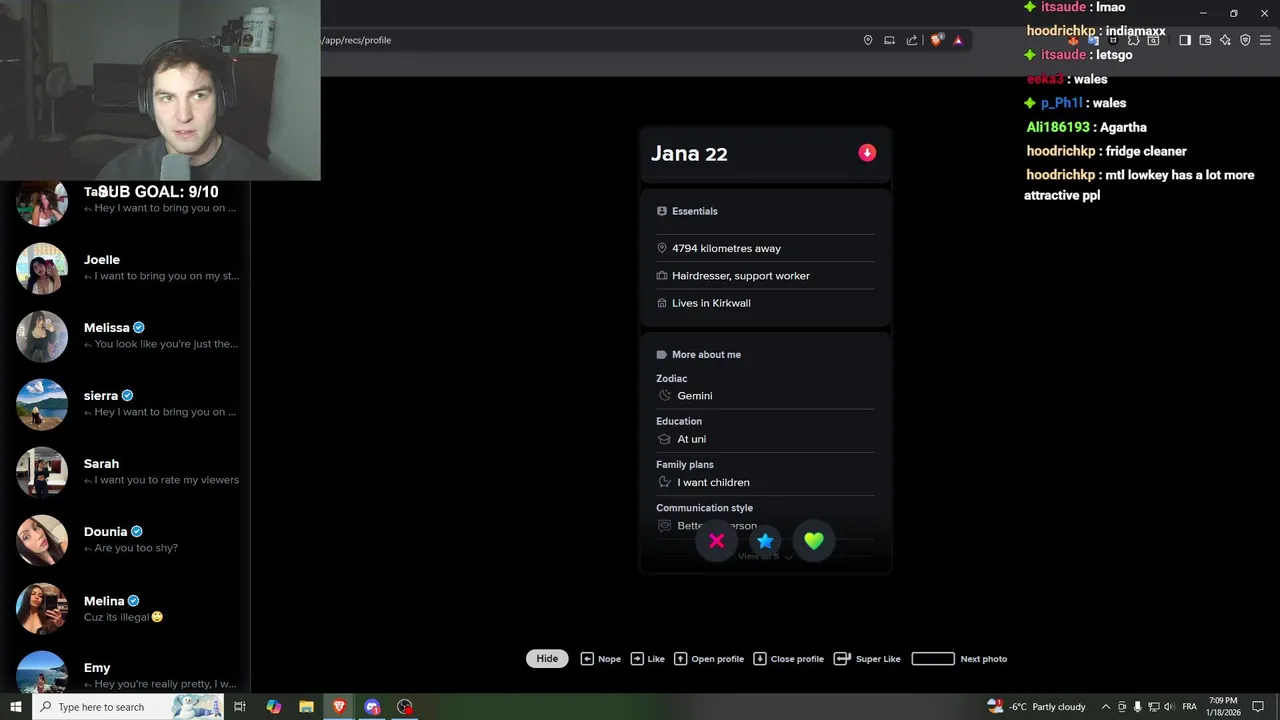This screenshot has height=720, width=1280.
Task: Click the At uni education value
Action: (692, 439)
